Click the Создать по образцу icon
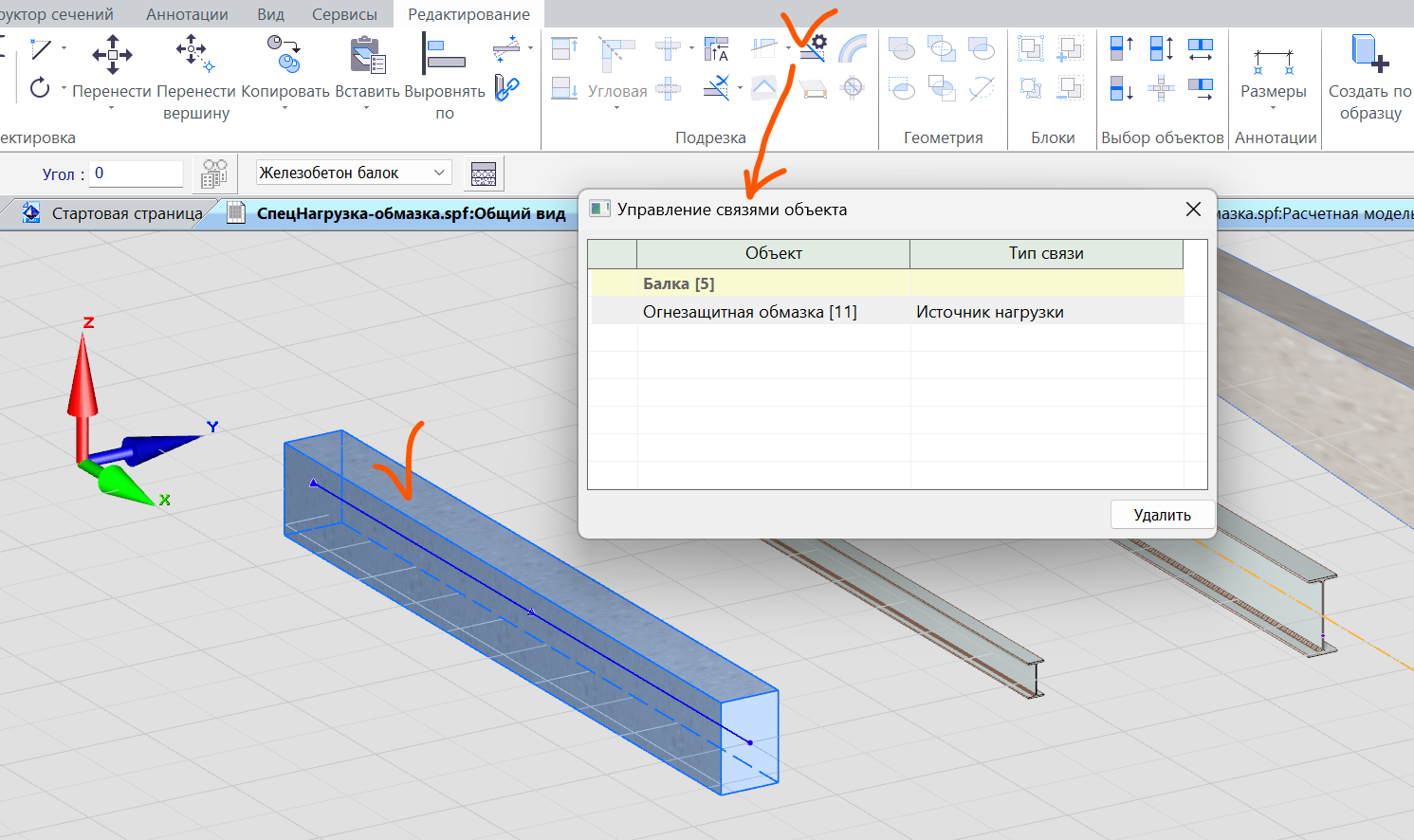 point(1369,54)
